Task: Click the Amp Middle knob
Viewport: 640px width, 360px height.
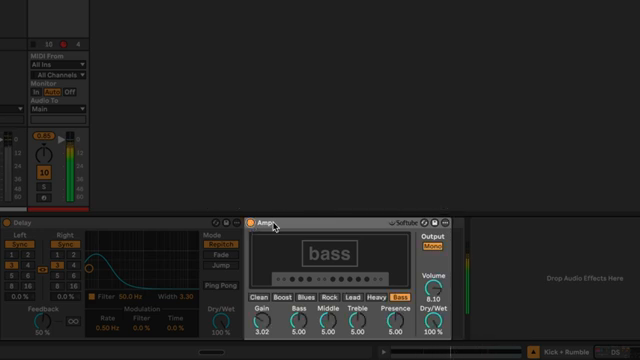Action: pos(328,321)
